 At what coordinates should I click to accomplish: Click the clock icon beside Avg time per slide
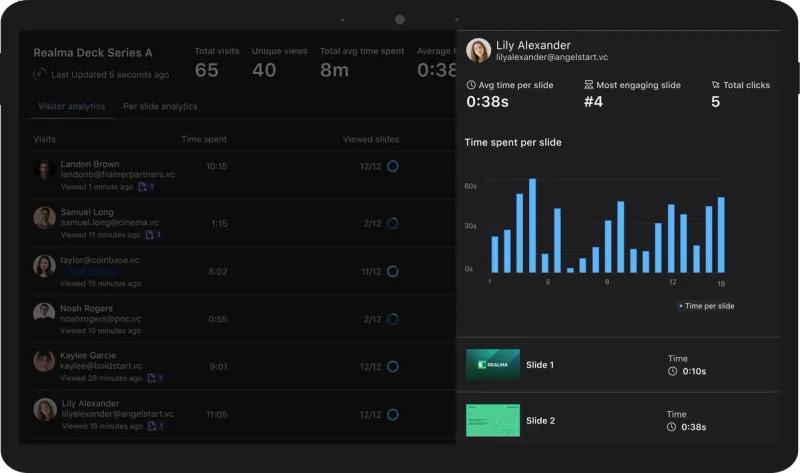pyautogui.click(x=471, y=85)
